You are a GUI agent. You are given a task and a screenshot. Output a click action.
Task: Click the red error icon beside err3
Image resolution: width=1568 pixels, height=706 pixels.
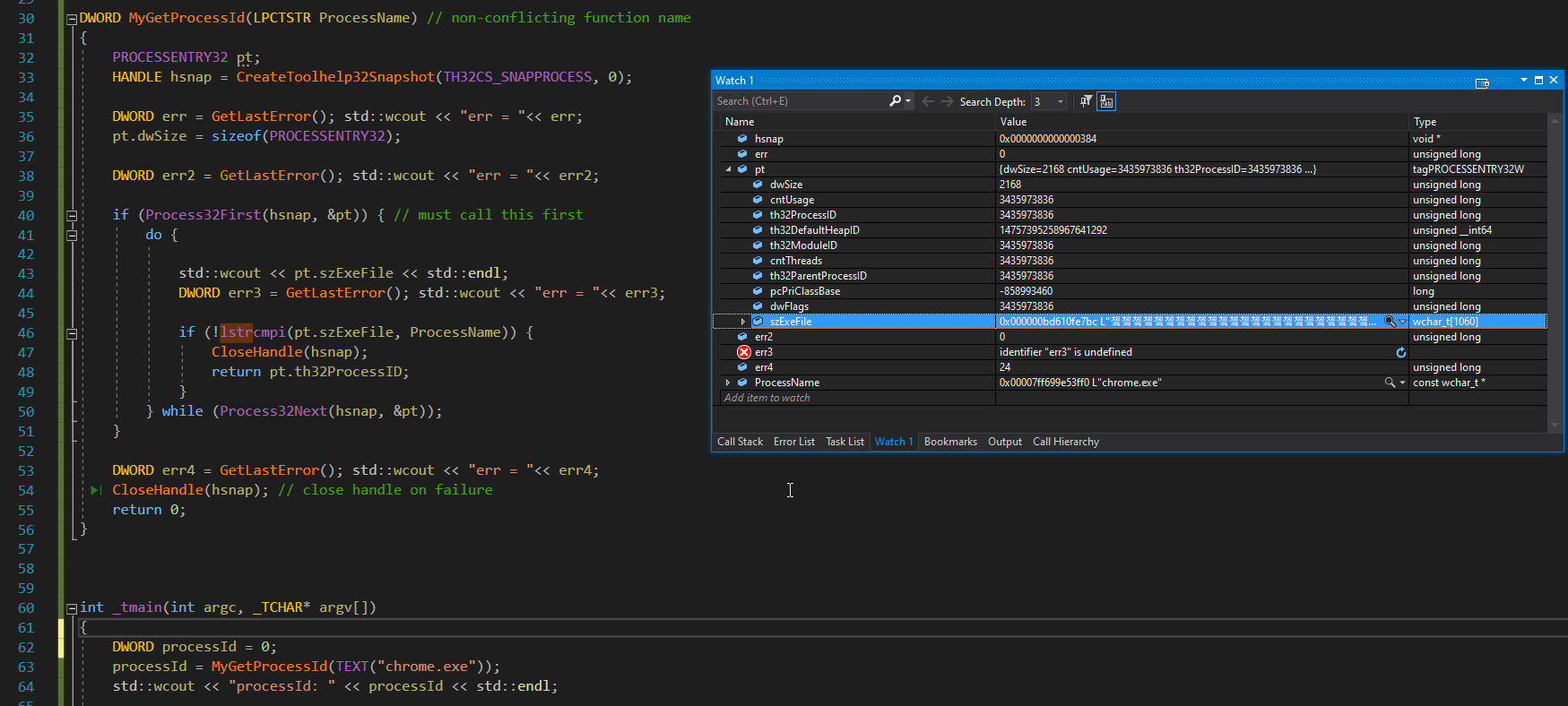pos(743,352)
